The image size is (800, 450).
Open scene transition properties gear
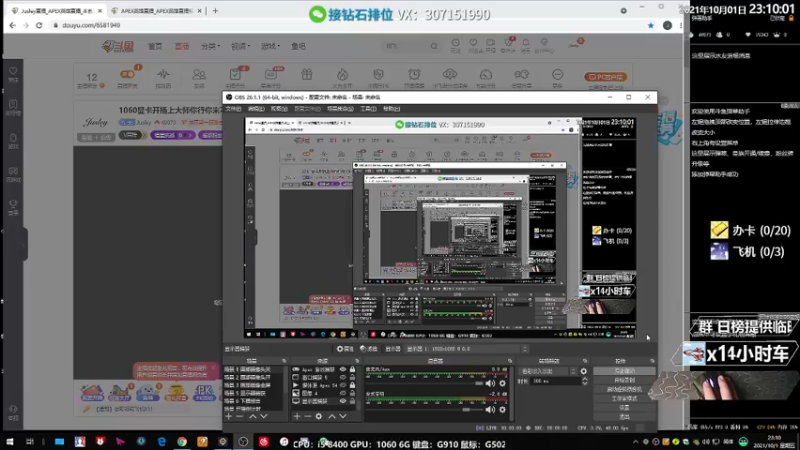coord(584,371)
